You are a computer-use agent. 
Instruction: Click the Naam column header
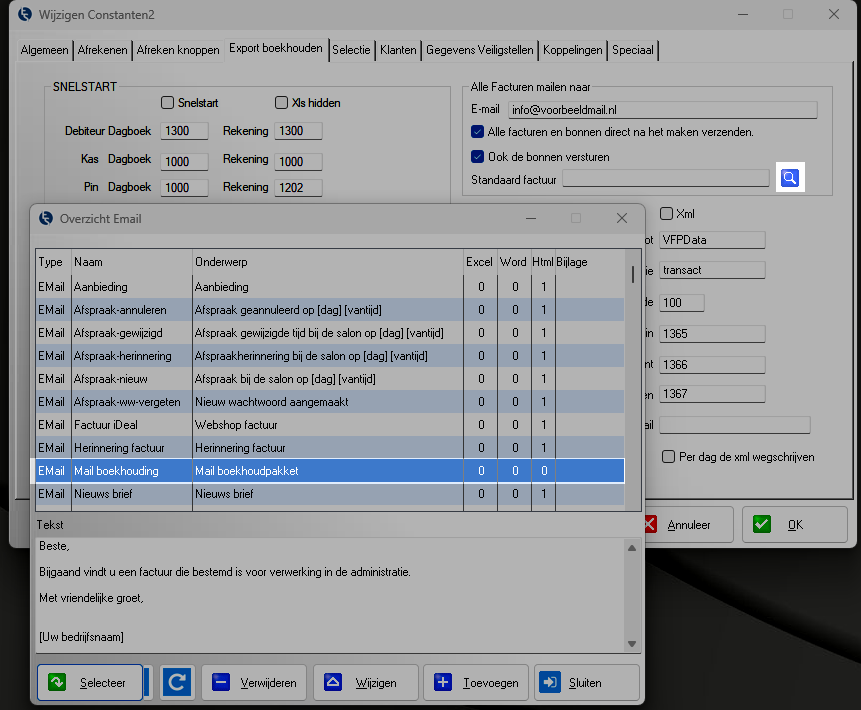[x=132, y=262]
